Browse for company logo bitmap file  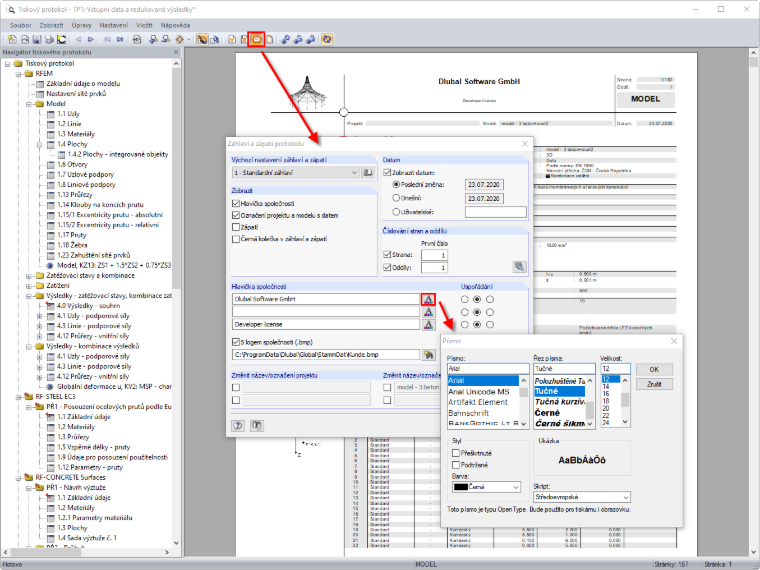[428, 355]
